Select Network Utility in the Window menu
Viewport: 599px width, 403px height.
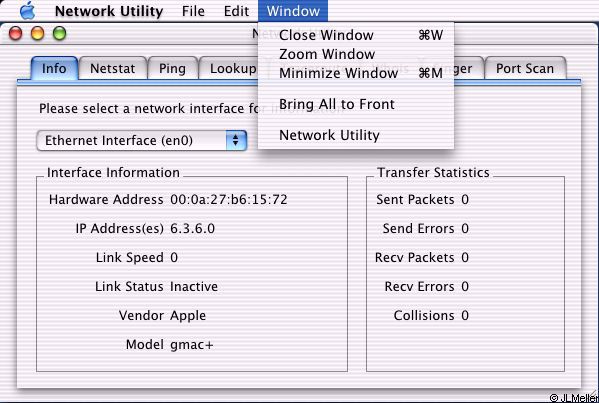pos(356,135)
